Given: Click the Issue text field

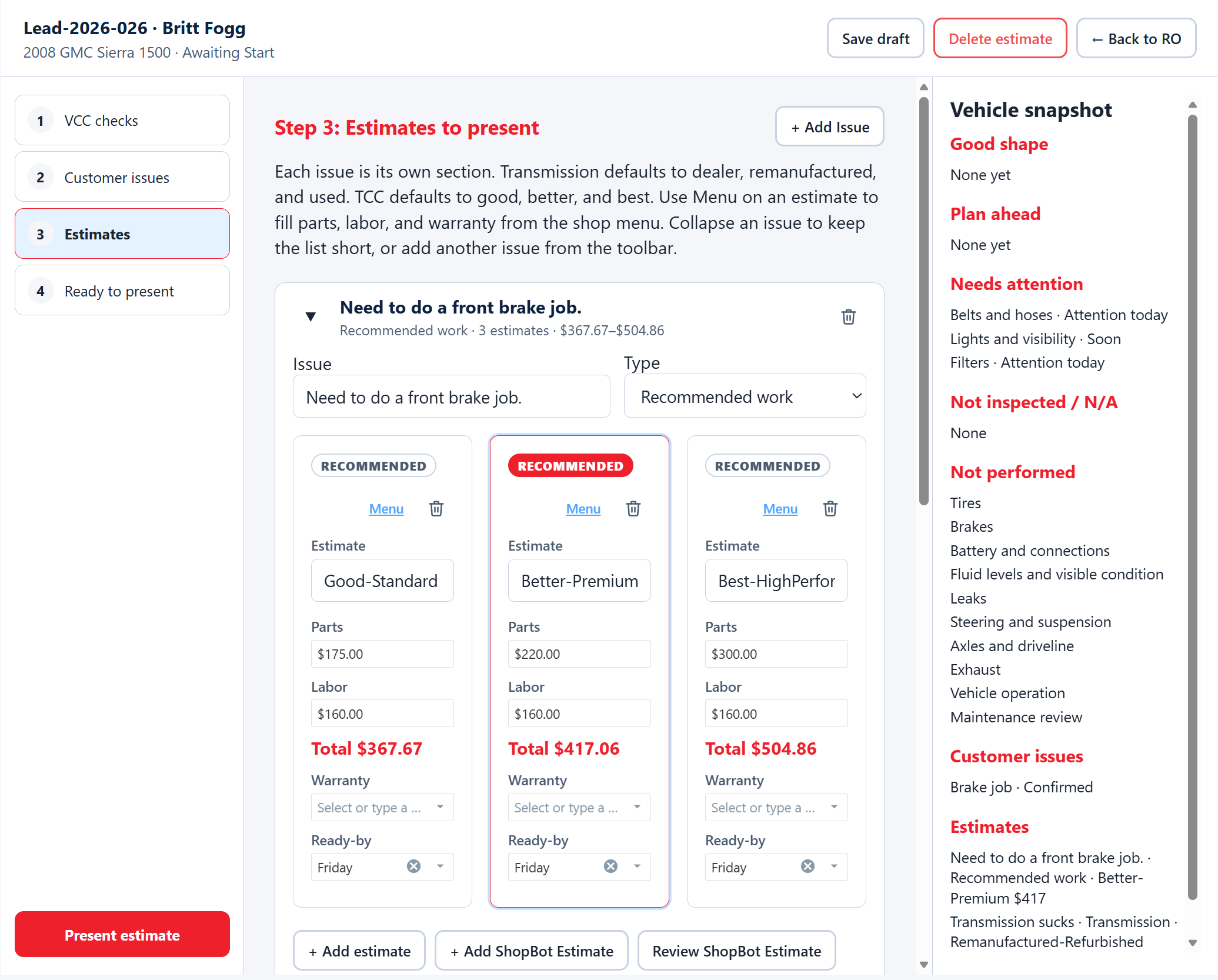Looking at the screenshot, I should (452, 397).
